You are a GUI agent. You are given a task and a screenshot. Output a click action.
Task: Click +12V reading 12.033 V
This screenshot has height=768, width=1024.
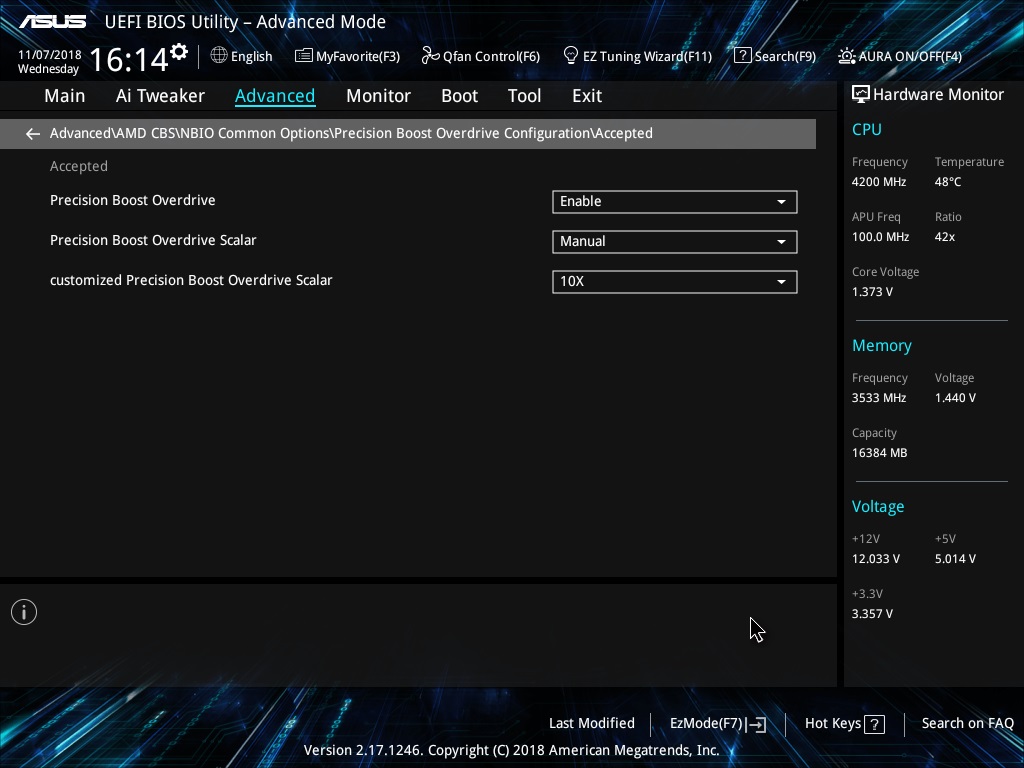tap(875, 559)
